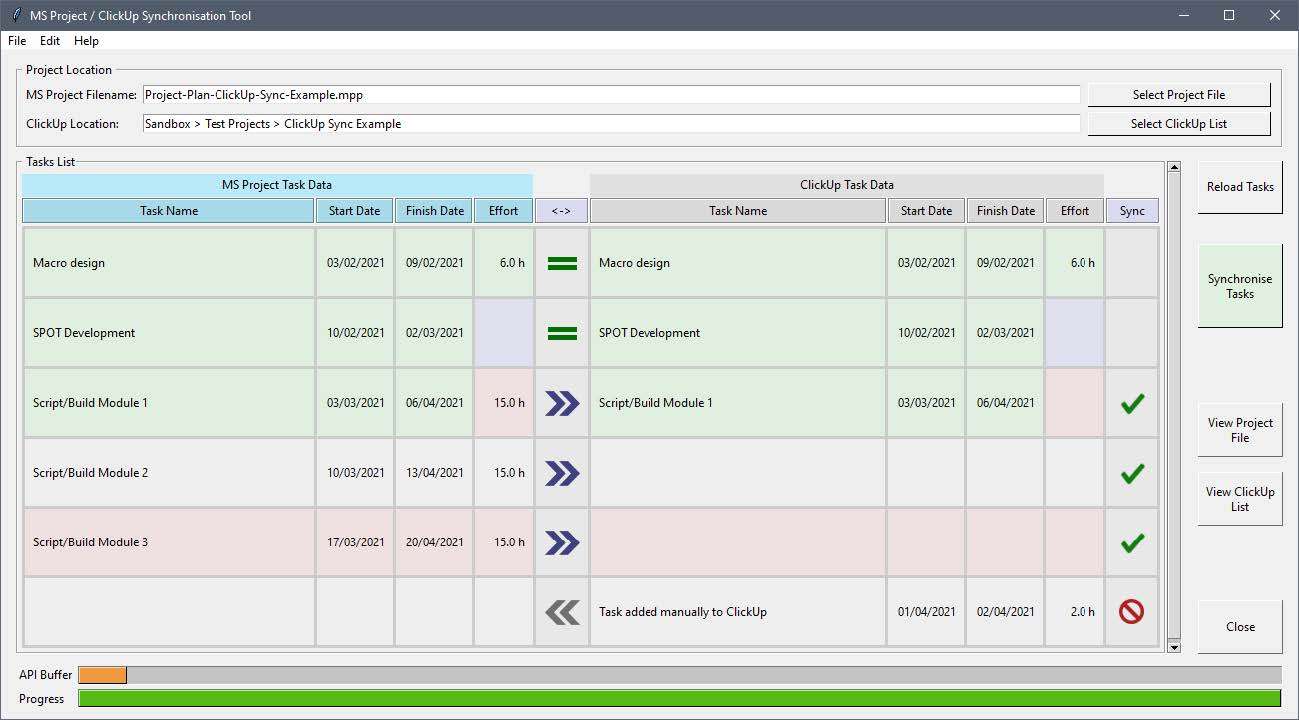Click the tasks list scrollbar down arrow
This screenshot has height=720, width=1299.
tap(1174, 647)
